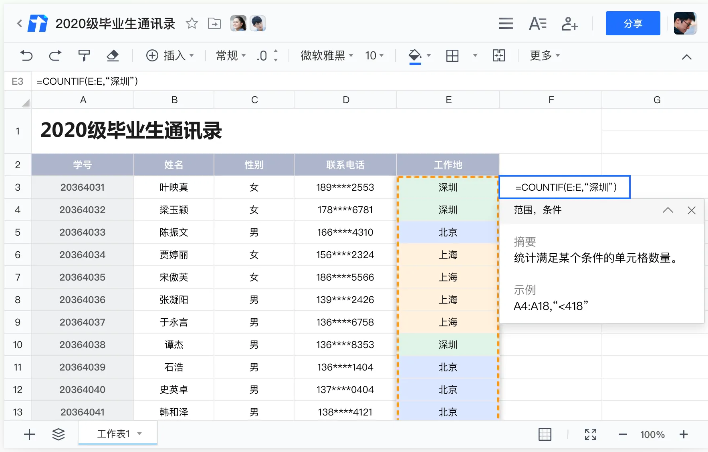This screenshot has width=708, height=452.
Task: Click the formula bar COUNTIF text
Action: point(87,81)
